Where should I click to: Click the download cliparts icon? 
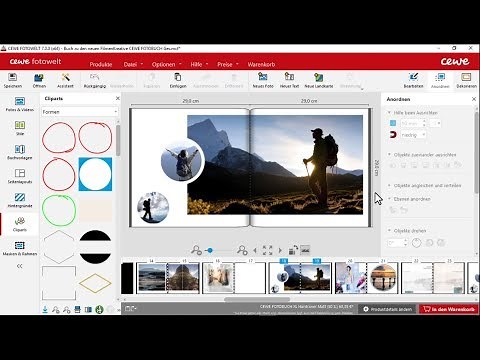[45, 310]
